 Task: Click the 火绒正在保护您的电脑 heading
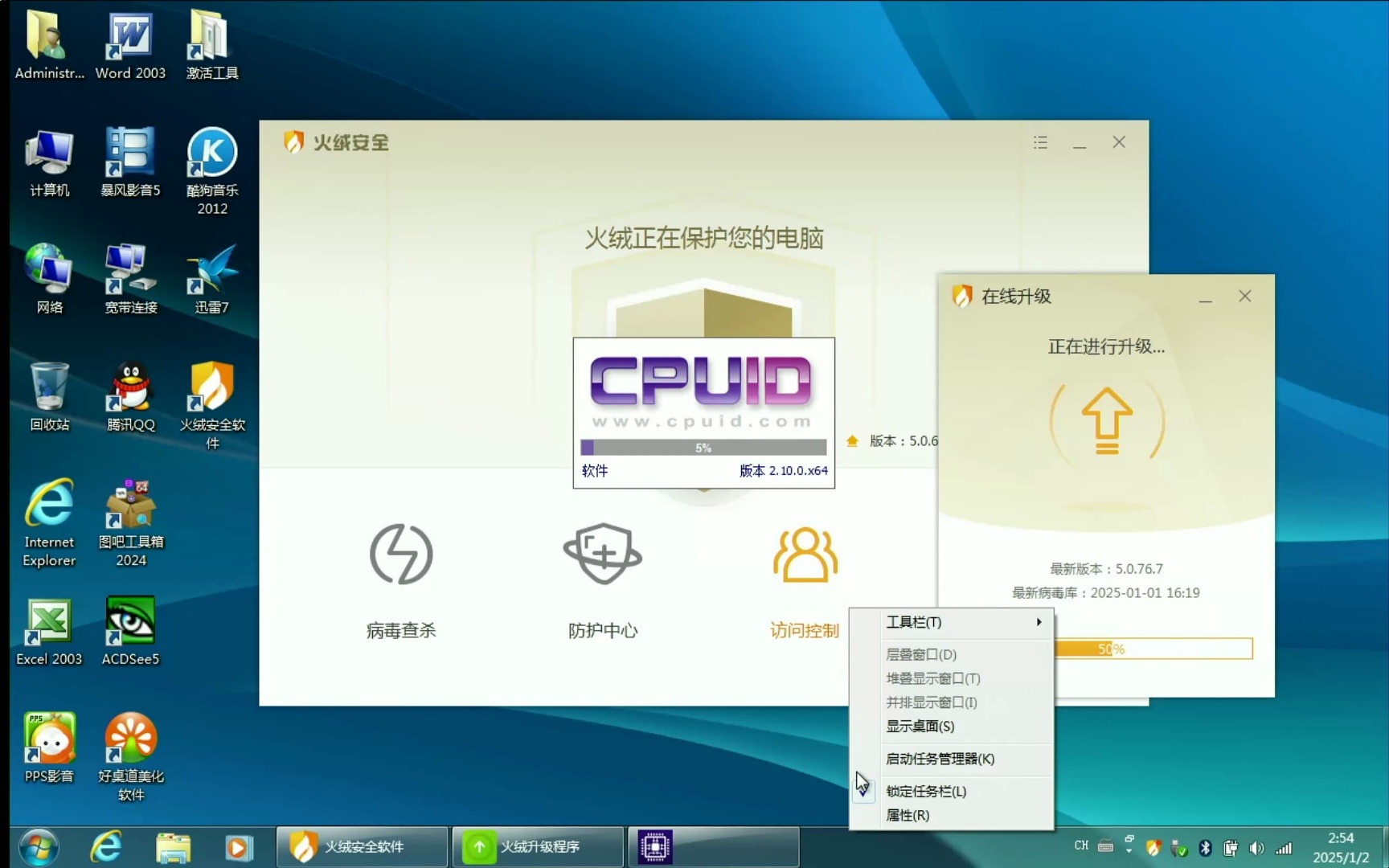704,239
